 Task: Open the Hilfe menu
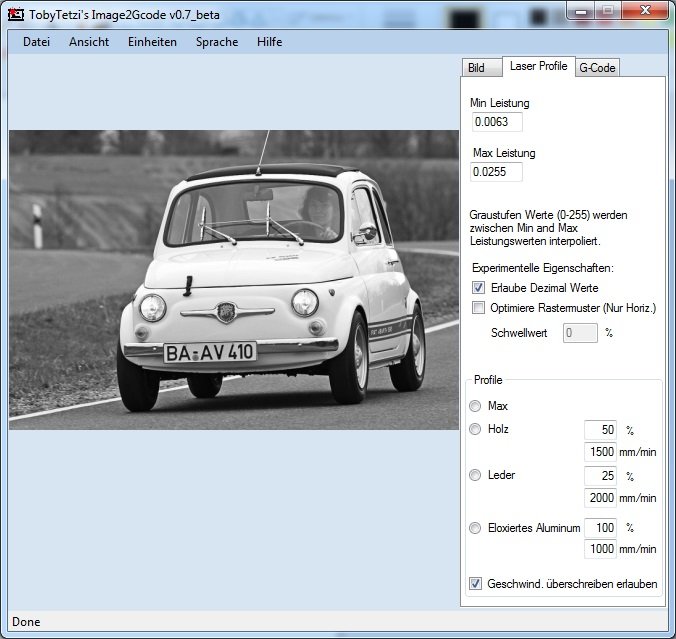pyautogui.click(x=269, y=42)
